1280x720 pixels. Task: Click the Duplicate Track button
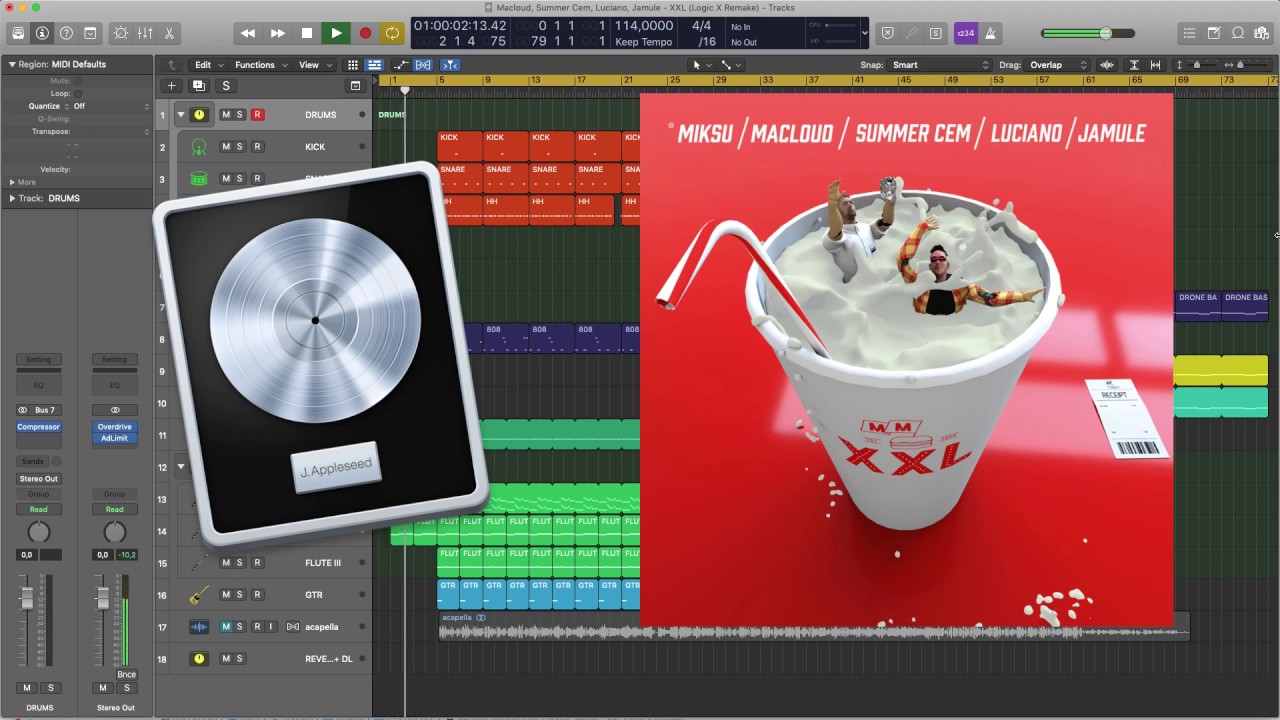(x=198, y=86)
